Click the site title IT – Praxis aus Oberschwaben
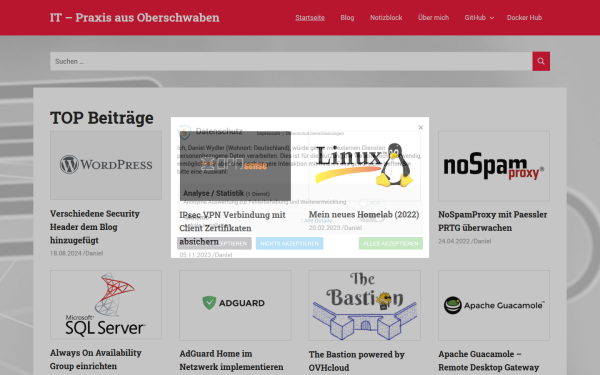 pos(135,18)
